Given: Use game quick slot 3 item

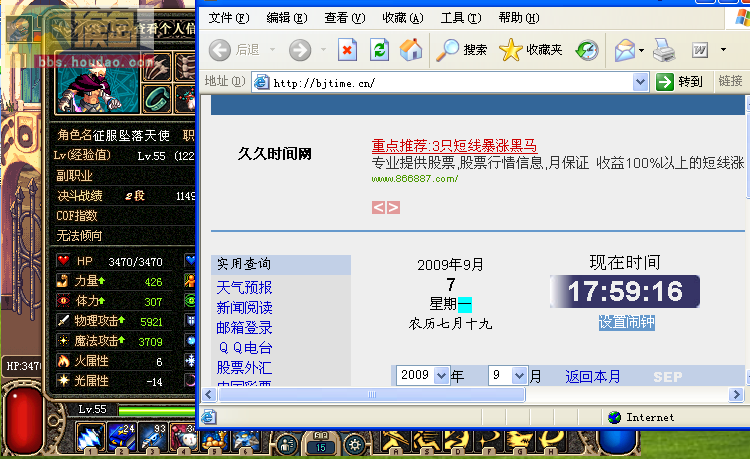Looking at the screenshot, I should point(153,437).
